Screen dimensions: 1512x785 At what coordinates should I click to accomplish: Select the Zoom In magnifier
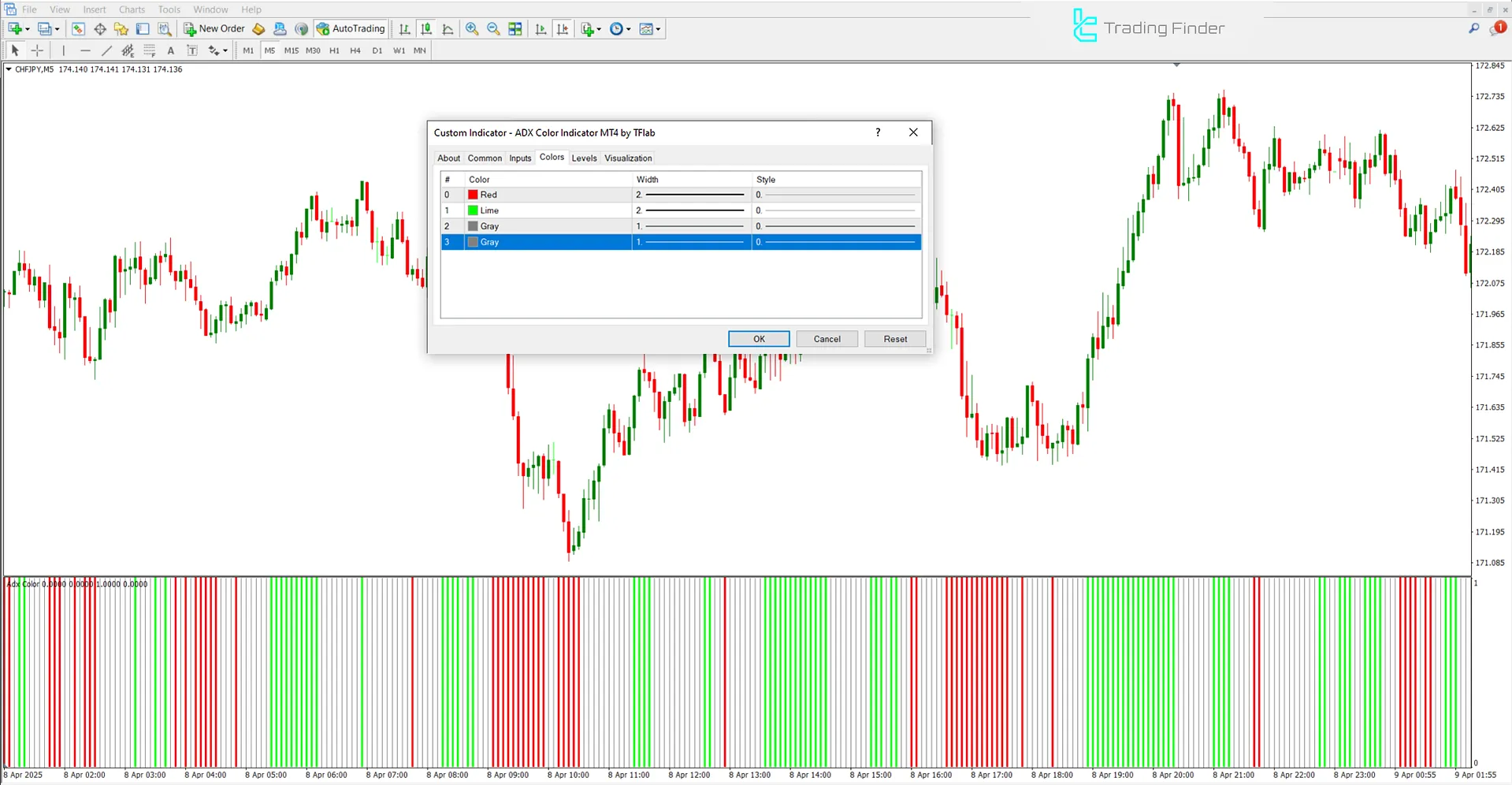472,29
